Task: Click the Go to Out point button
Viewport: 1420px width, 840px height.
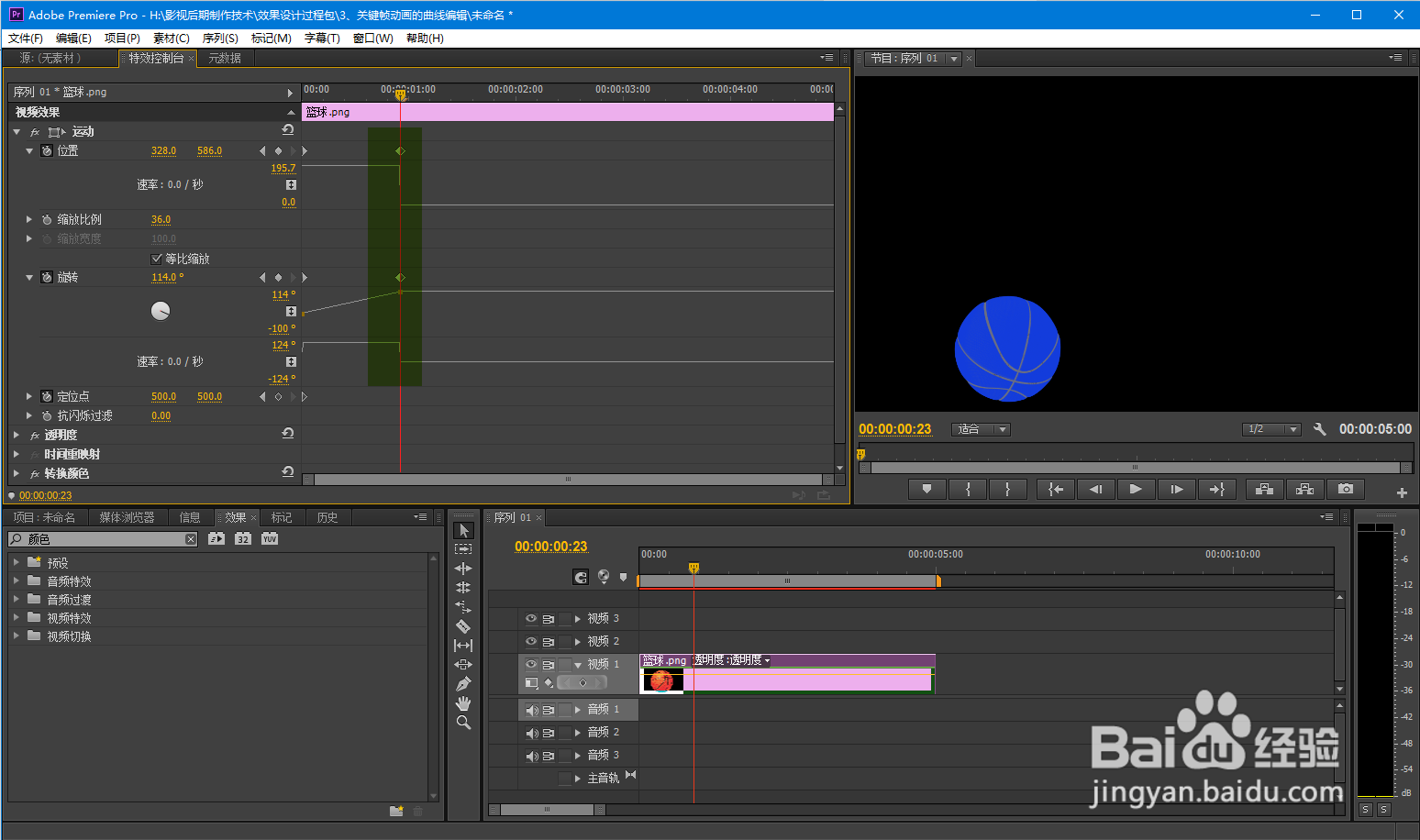Action: click(1216, 490)
